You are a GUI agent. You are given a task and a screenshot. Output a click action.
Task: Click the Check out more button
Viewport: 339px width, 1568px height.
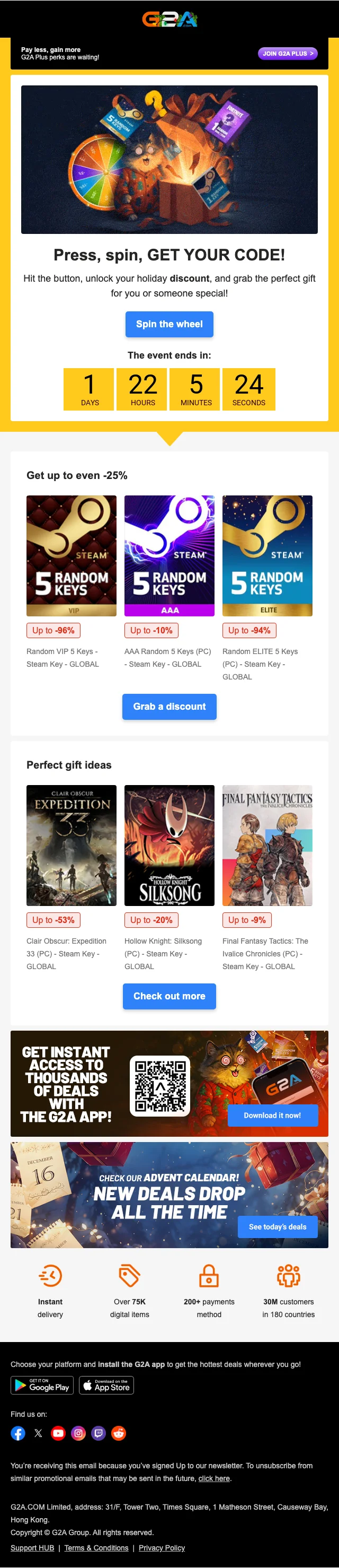click(169, 996)
